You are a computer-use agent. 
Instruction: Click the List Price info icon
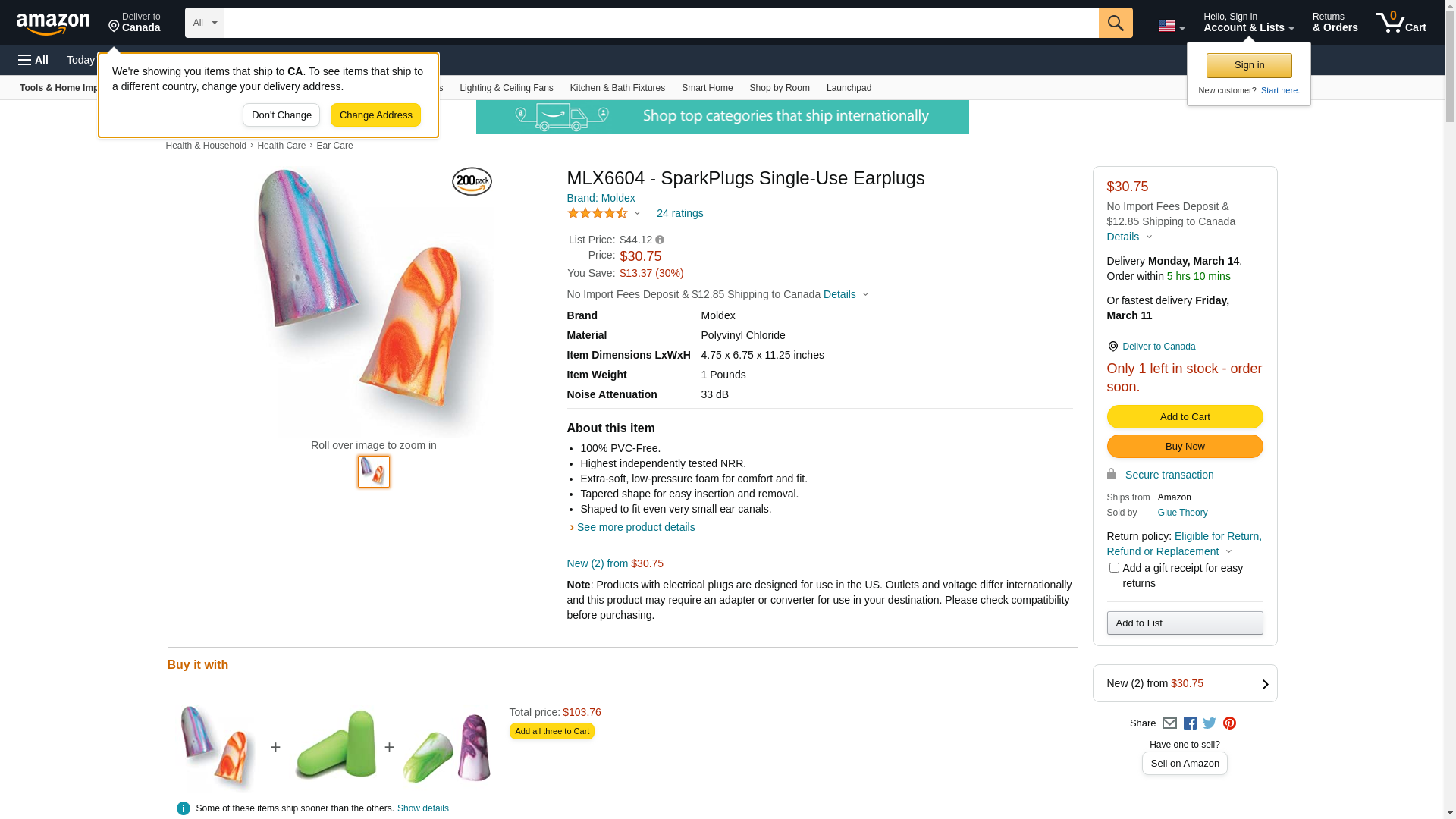[x=660, y=240]
